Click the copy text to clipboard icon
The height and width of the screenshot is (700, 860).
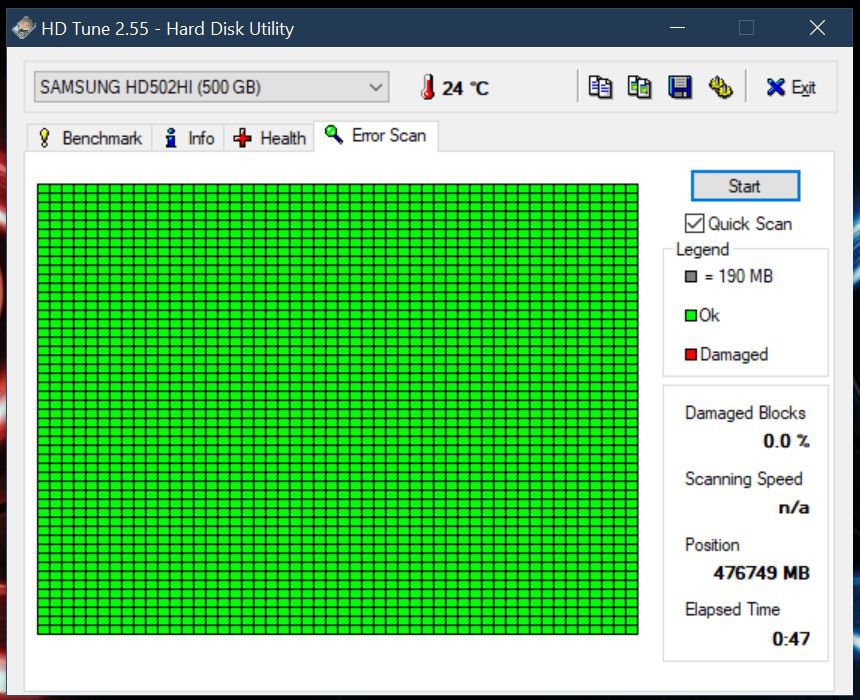600,87
